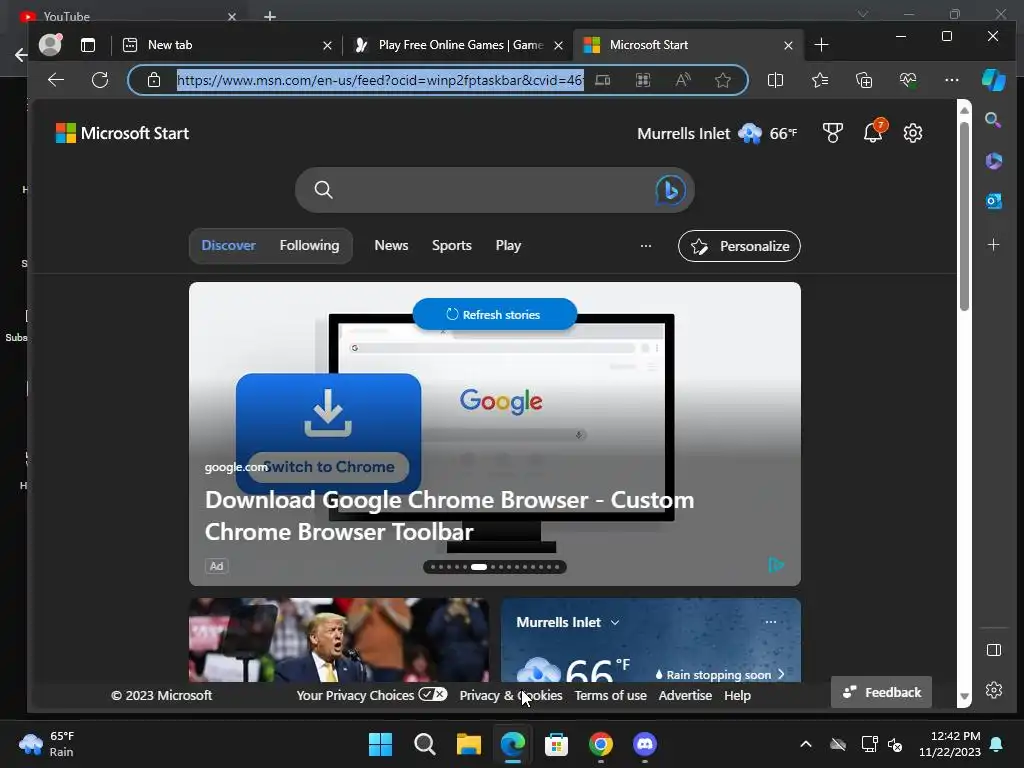Open Microsoft Start page settings gear
Image resolution: width=1024 pixels, height=768 pixels.
(913, 133)
